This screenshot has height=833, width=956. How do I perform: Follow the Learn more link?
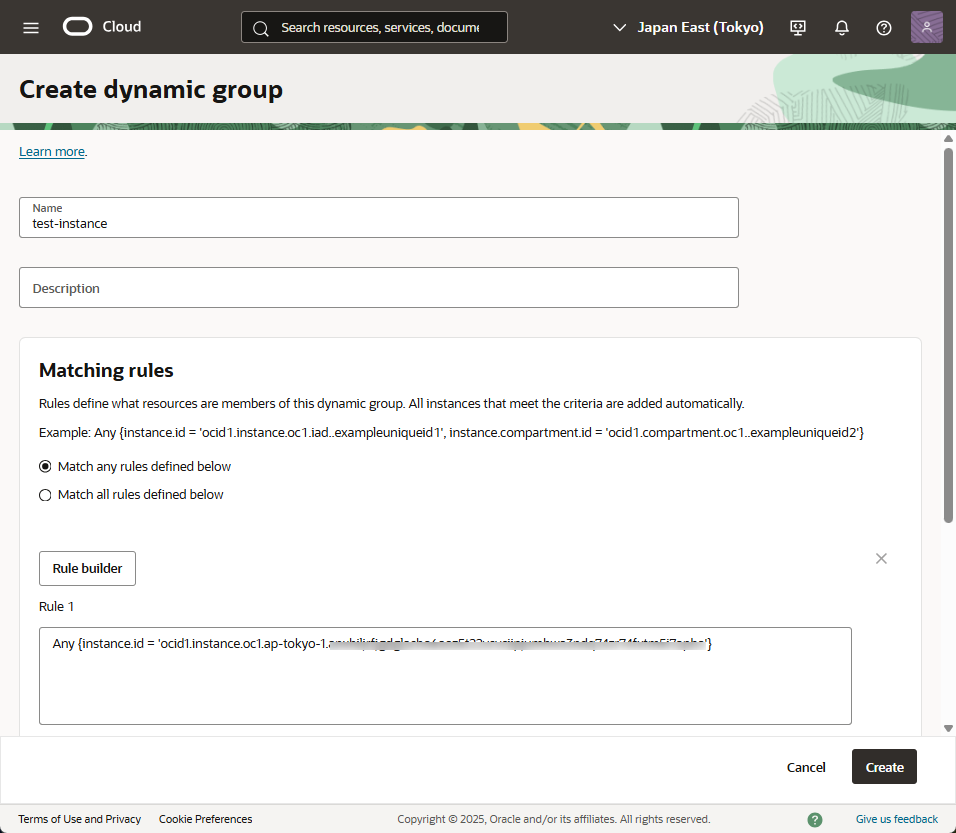click(x=52, y=152)
